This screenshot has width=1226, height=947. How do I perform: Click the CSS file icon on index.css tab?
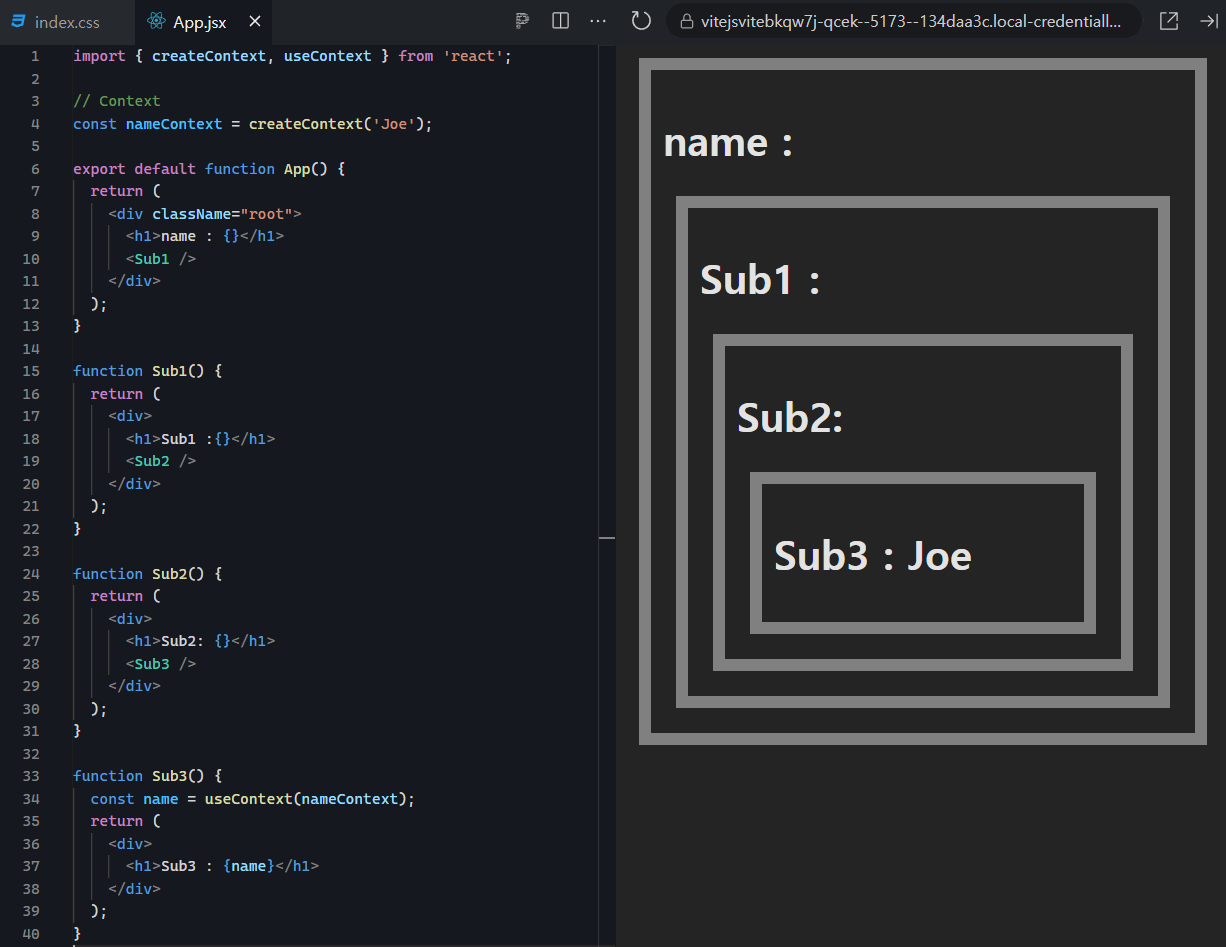[18, 21]
